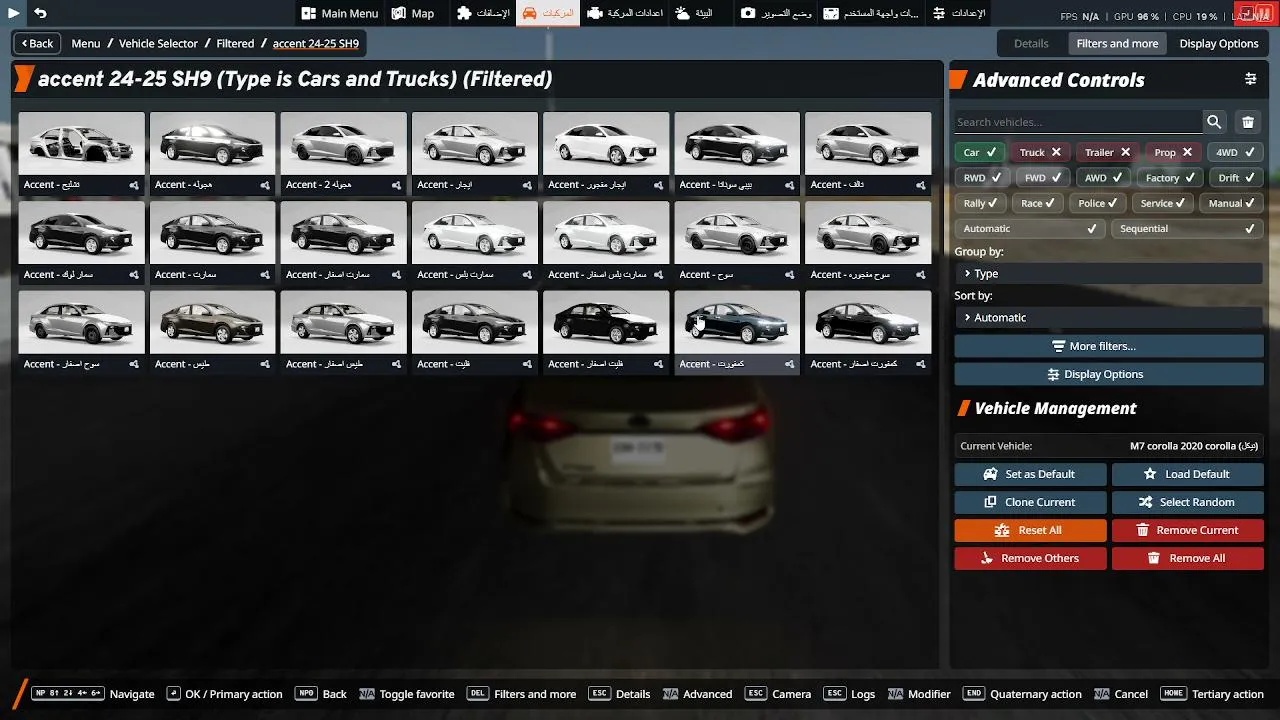The image size is (1280, 720).
Task: Select the highlighted Accent - كمفورت thumbnail
Action: click(x=737, y=322)
